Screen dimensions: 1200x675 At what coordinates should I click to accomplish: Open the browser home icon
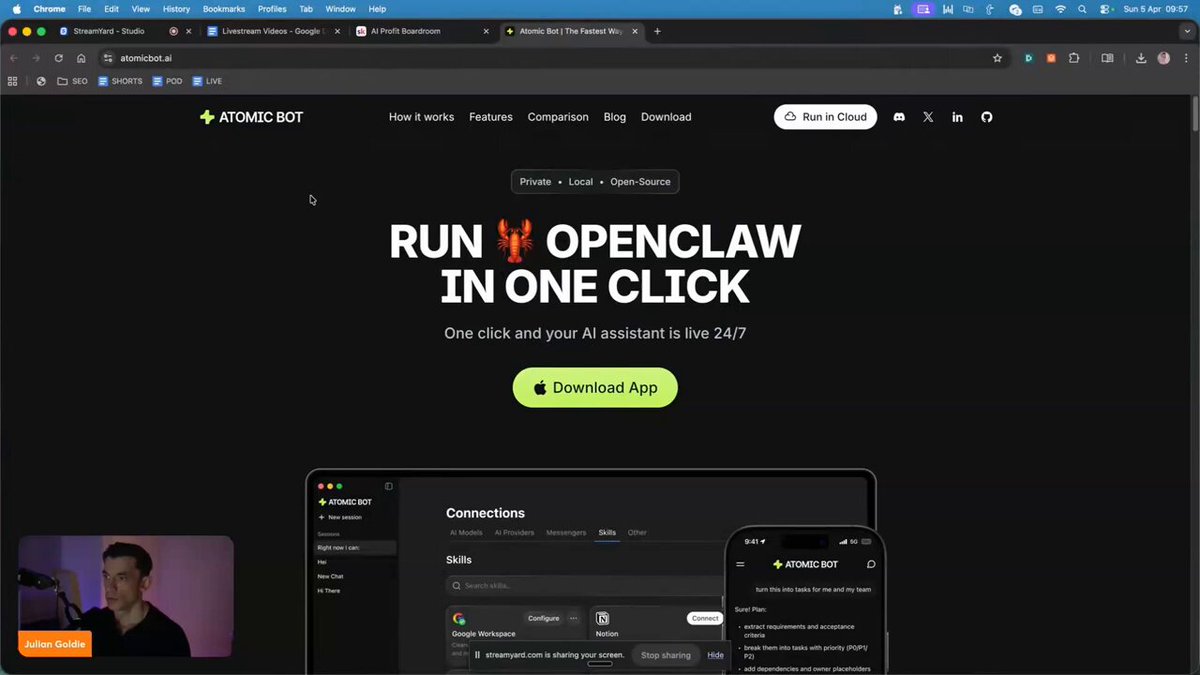pyautogui.click(x=81, y=58)
